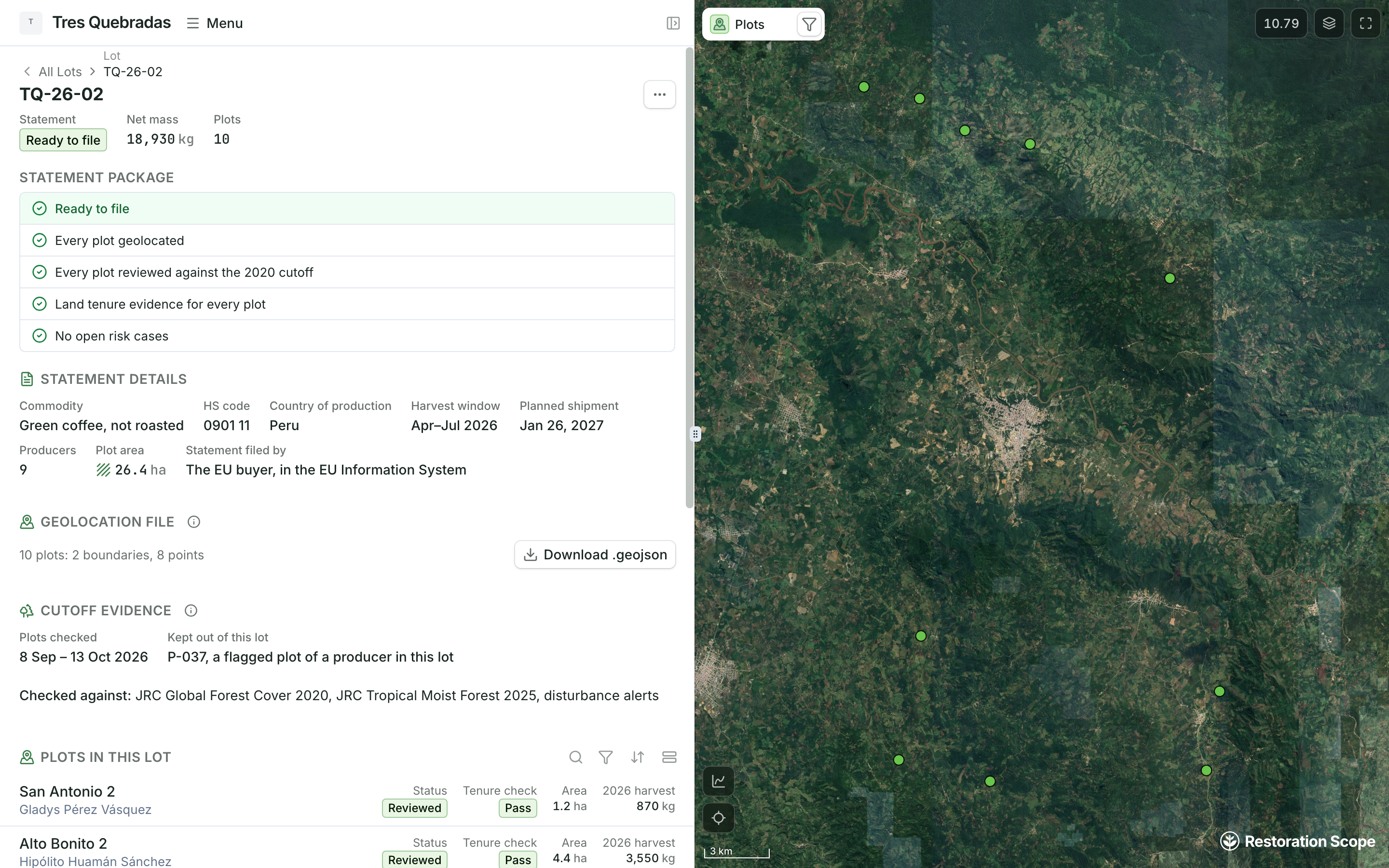Filter the plots in this lot list
Screen dimensions: 1389x868
(x=606, y=757)
